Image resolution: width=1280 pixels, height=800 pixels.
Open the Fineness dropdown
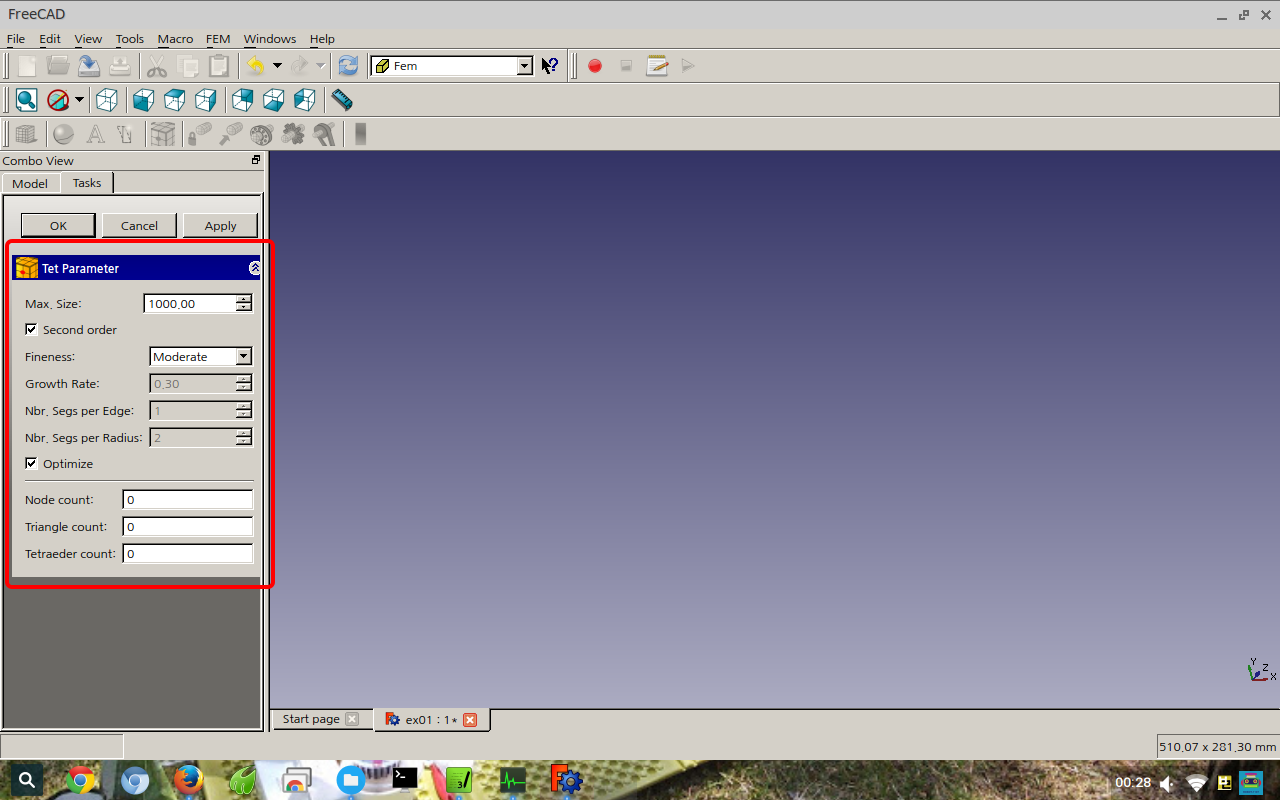click(x=241, y=356)
